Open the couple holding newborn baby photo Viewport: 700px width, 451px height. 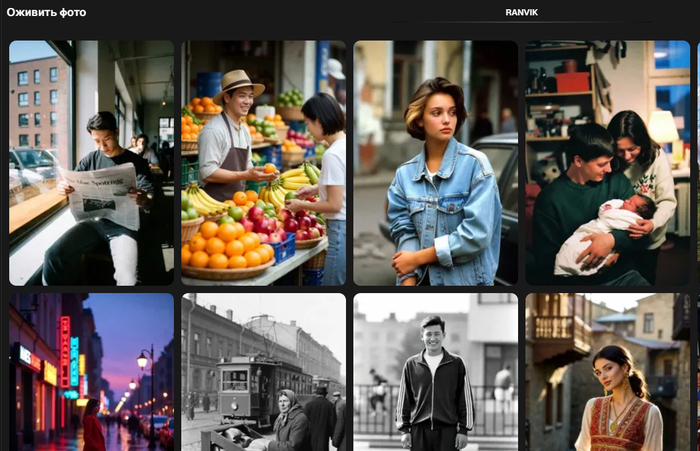point(608,163)
